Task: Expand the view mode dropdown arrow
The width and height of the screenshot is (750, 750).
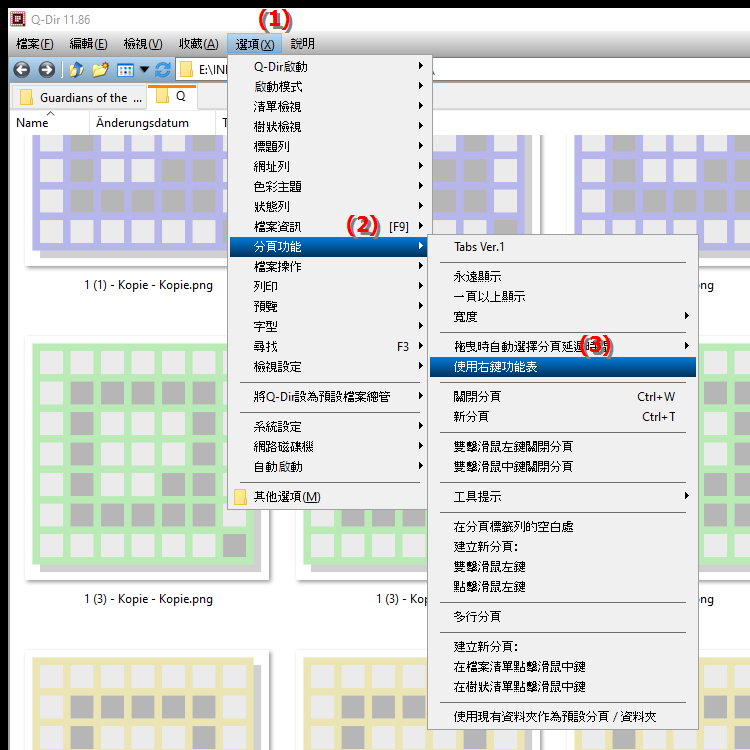Action: (x=144, y=70)
